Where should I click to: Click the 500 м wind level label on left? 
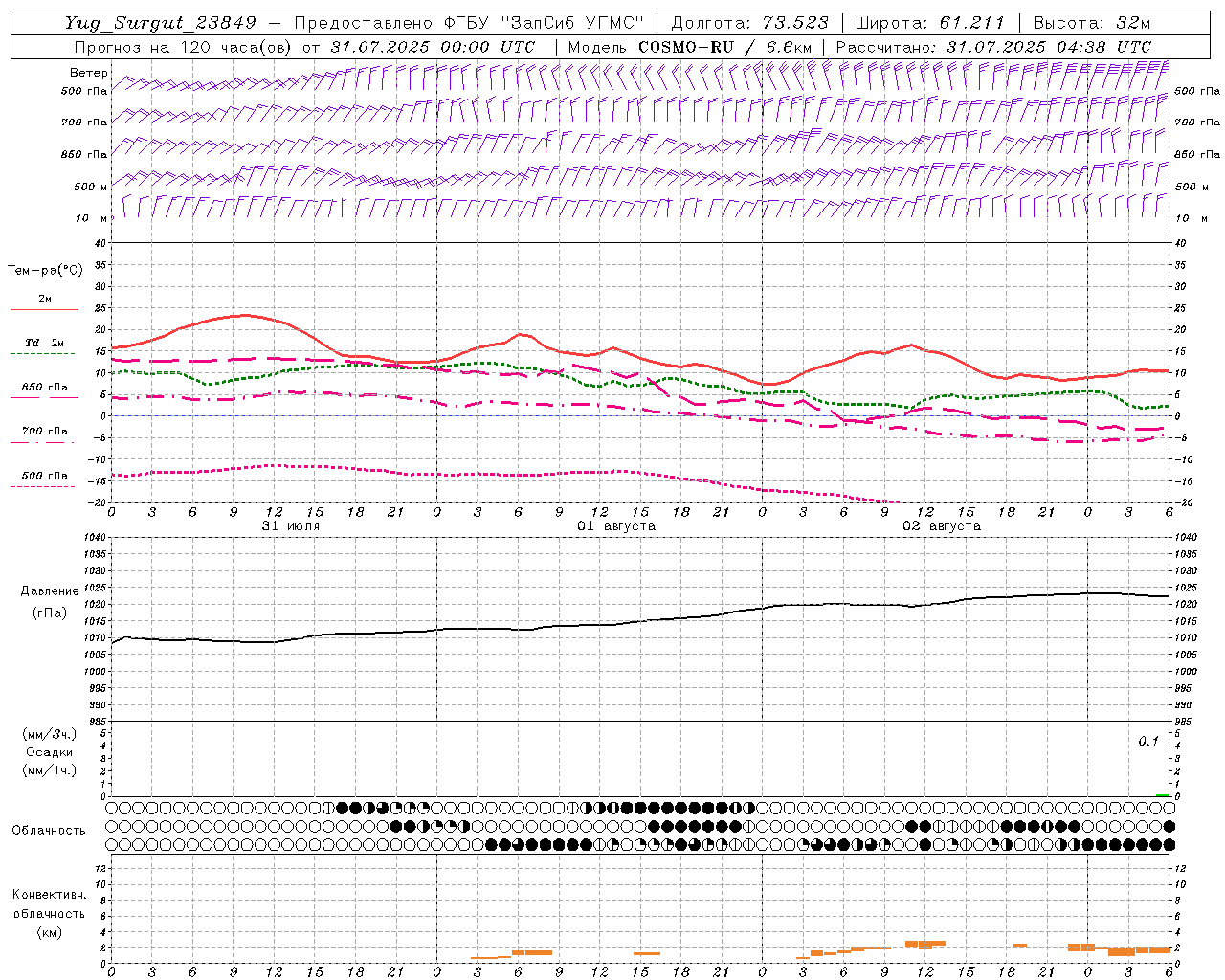[x=89, y=187]
